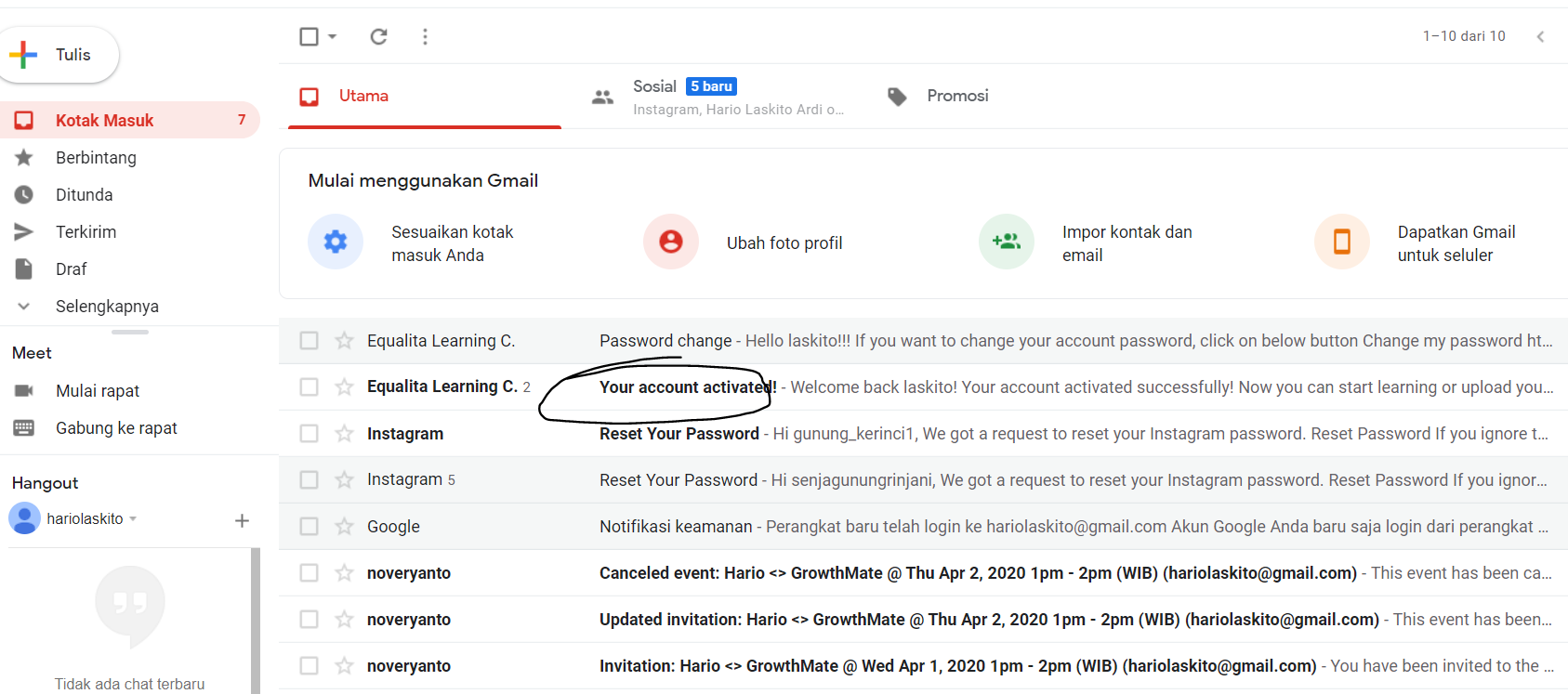The height and width of the screenshot is (694, 1568).
Task: Star the first Equalita Learning C. email
Action: click(x=344, y=341)
